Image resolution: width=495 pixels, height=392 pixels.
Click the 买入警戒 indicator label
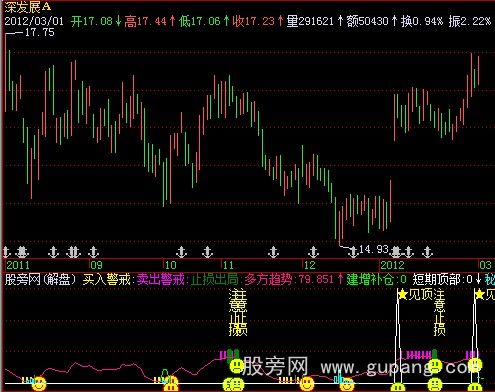click(106, 279)
